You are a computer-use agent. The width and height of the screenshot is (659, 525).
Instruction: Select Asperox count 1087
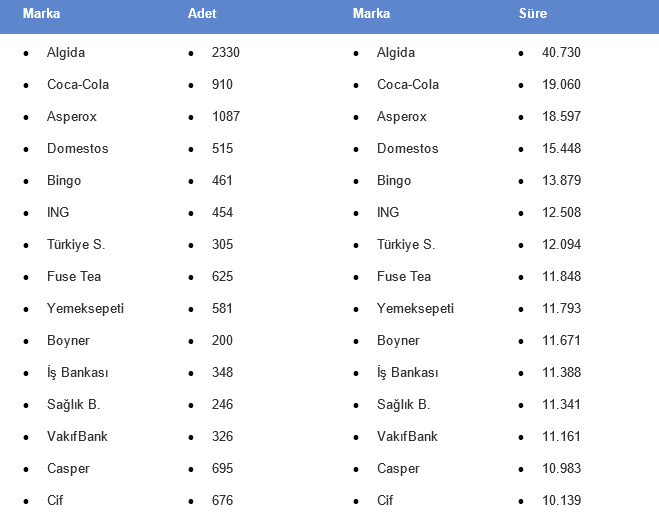point(226,116)
